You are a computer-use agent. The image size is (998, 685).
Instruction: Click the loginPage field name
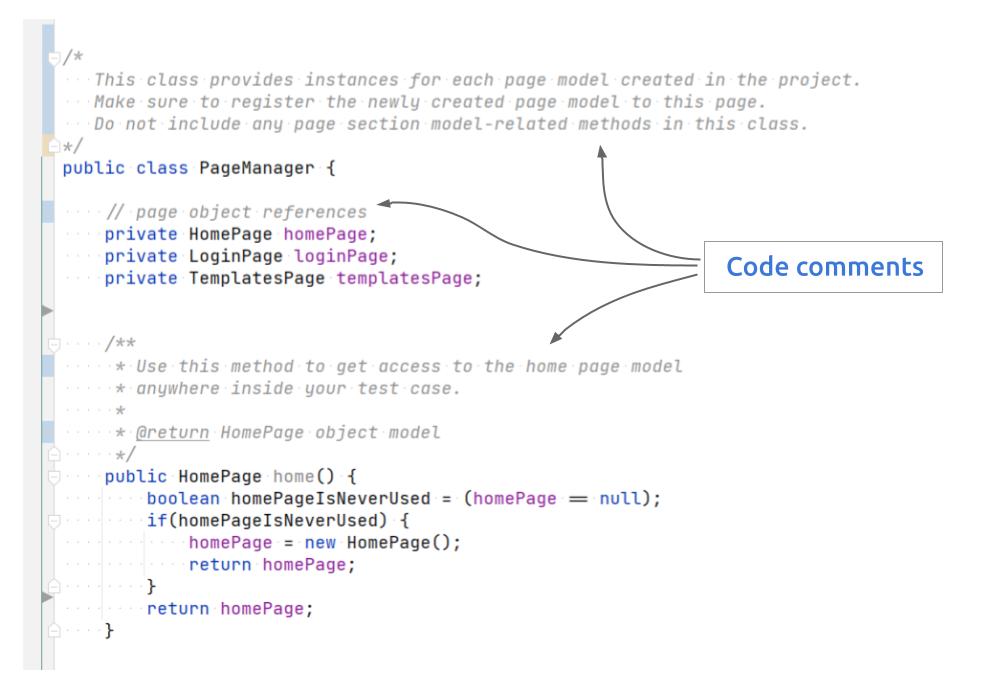coord(341,256)
